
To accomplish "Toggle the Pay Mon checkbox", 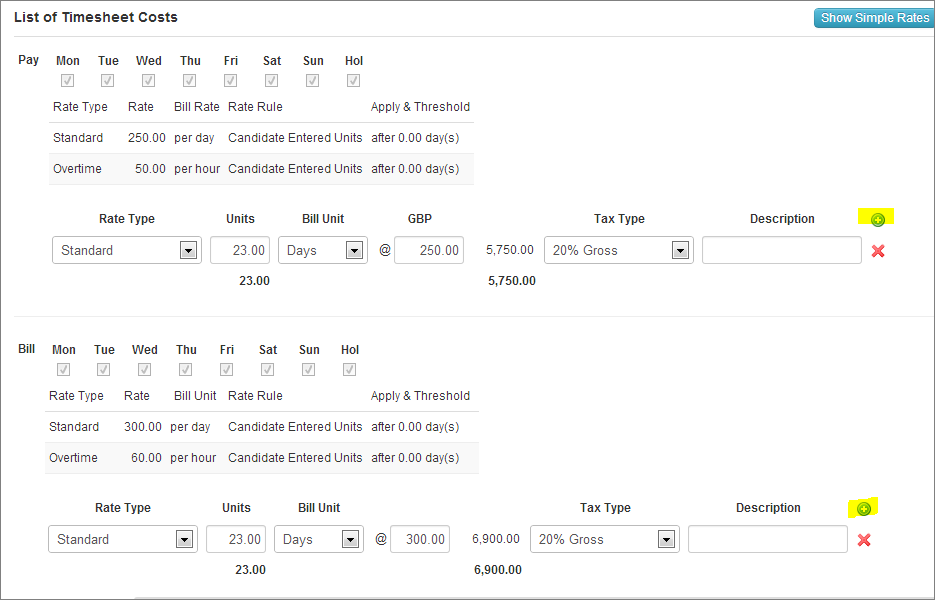I will (67, 81).
